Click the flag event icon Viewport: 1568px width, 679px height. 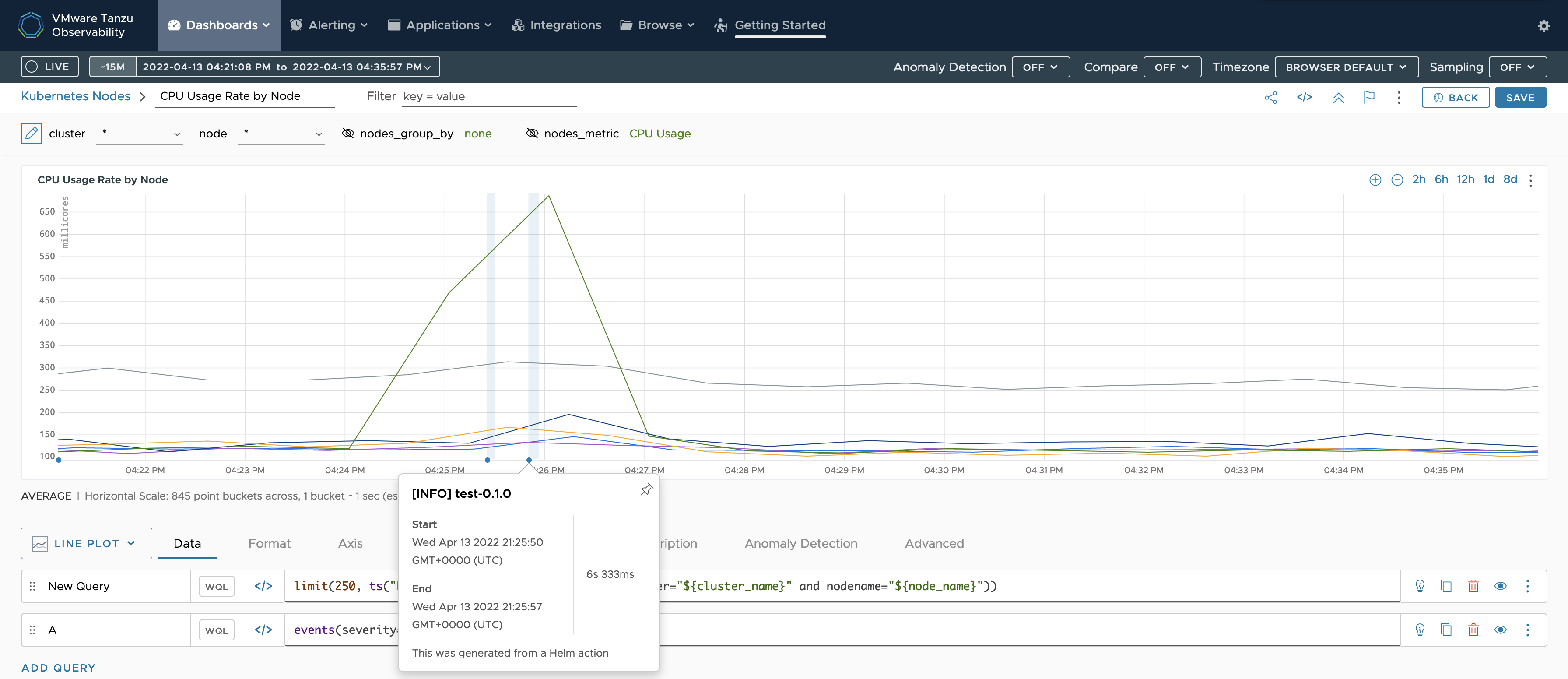[1369, 98]
